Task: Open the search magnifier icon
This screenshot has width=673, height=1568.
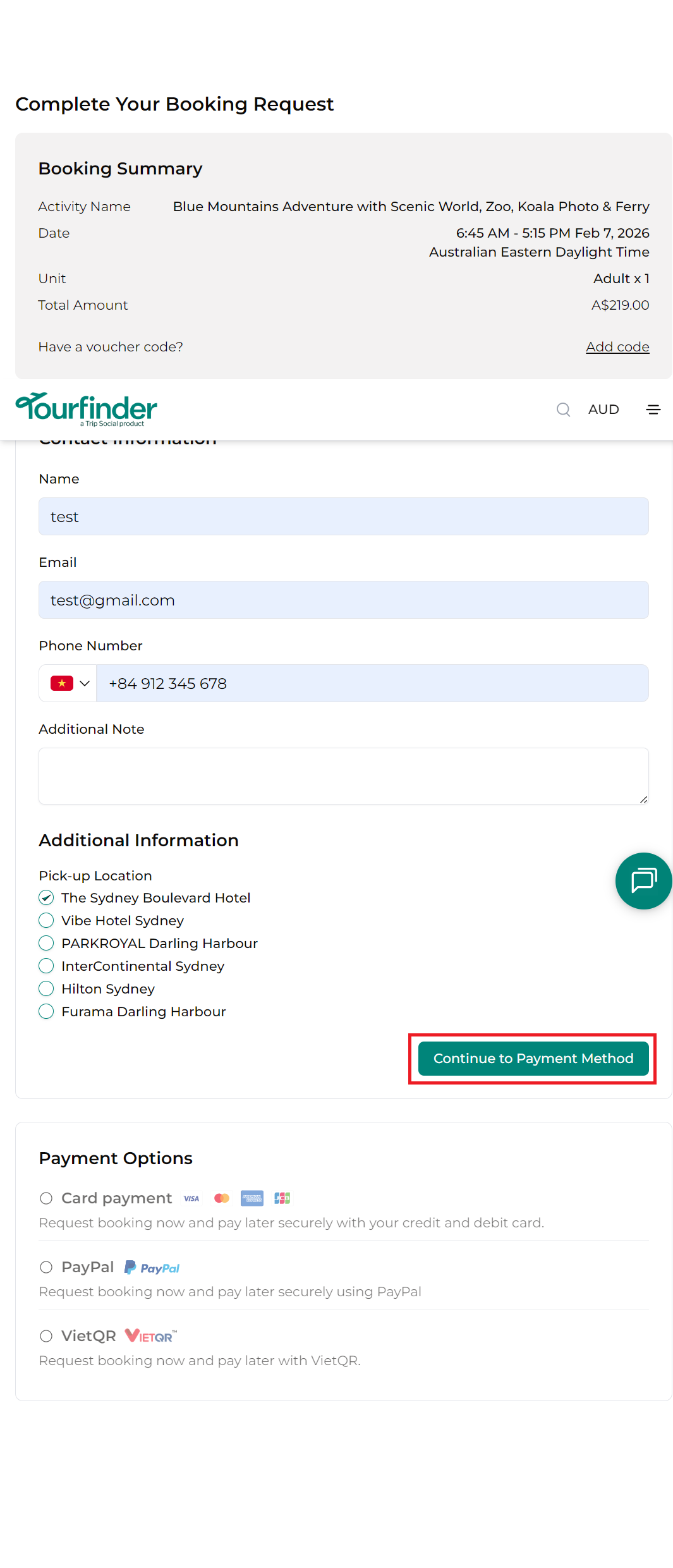Action: pyautogui.click(x=563, y=410)
